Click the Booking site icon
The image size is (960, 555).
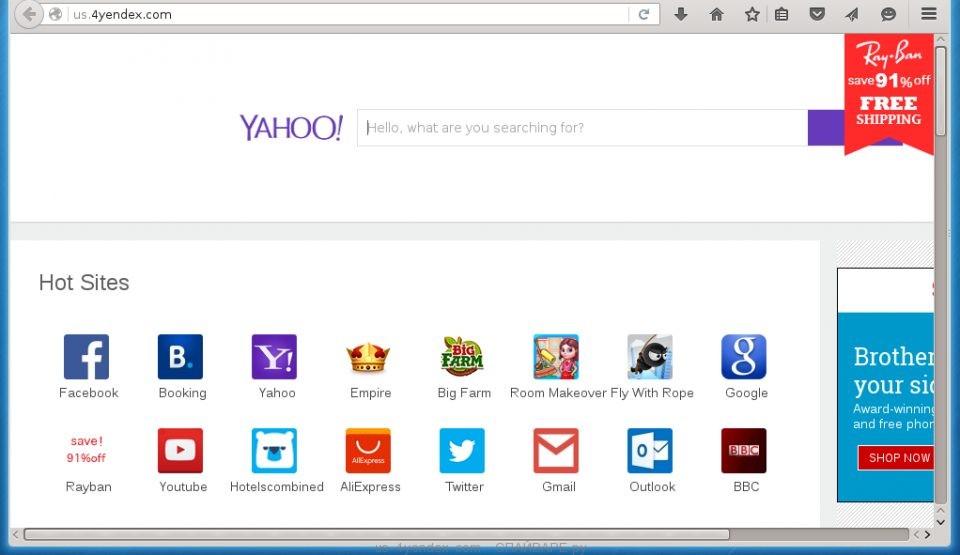click(x=180, y=357)
